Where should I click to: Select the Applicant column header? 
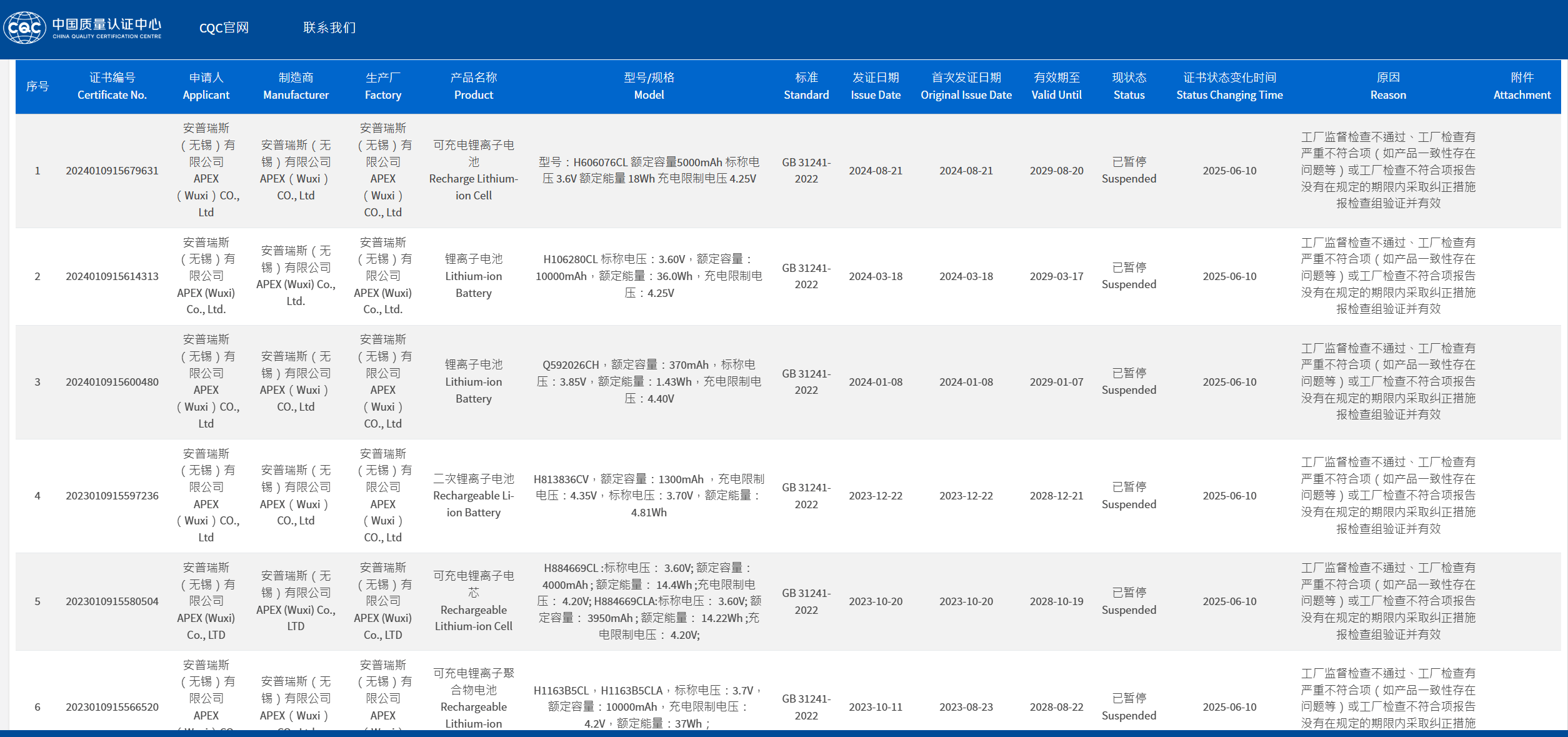click(x=206, y=86)
